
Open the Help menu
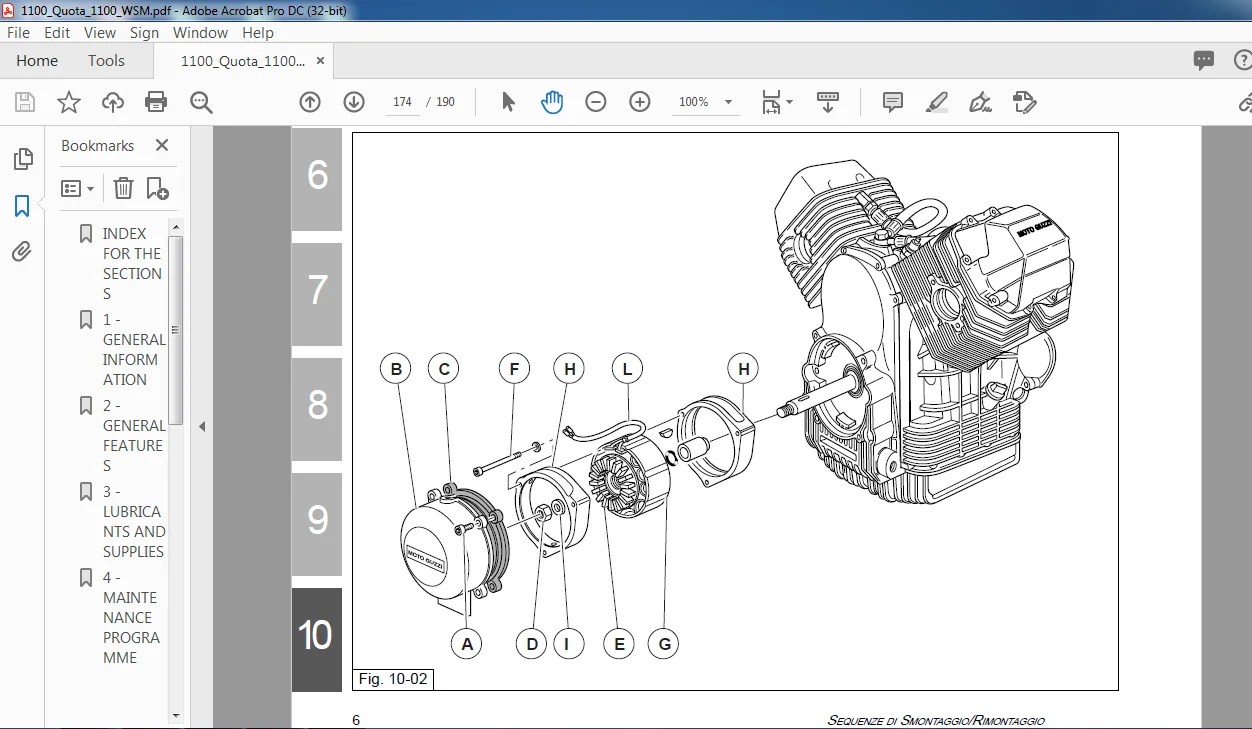click(x=258, y=32)
